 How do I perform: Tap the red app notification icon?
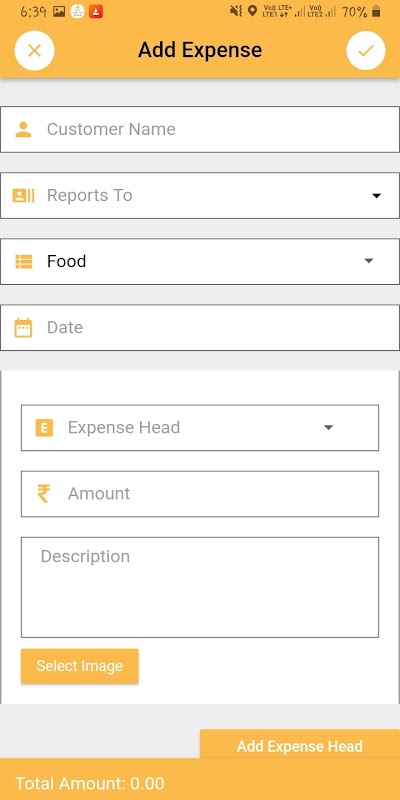(95, 11)
